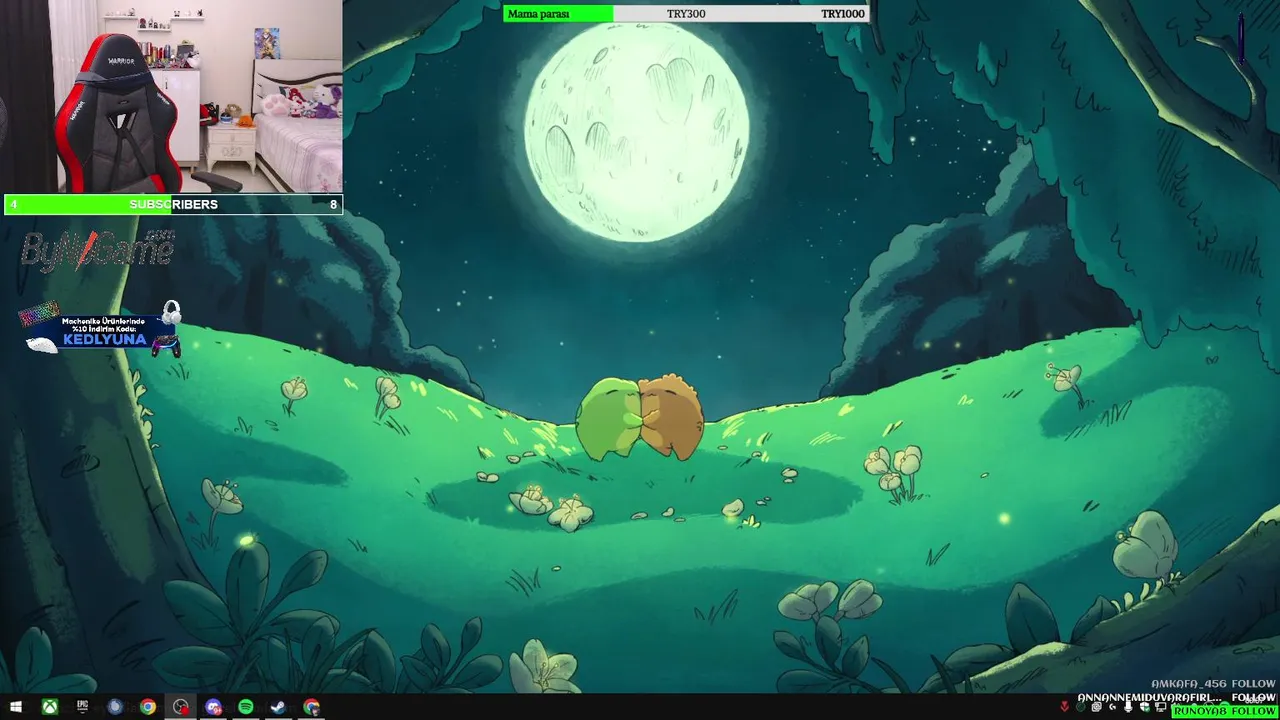Open Logitech G HUB tray icon
The image size is (1280, 720).
(x=1113, y=707)
